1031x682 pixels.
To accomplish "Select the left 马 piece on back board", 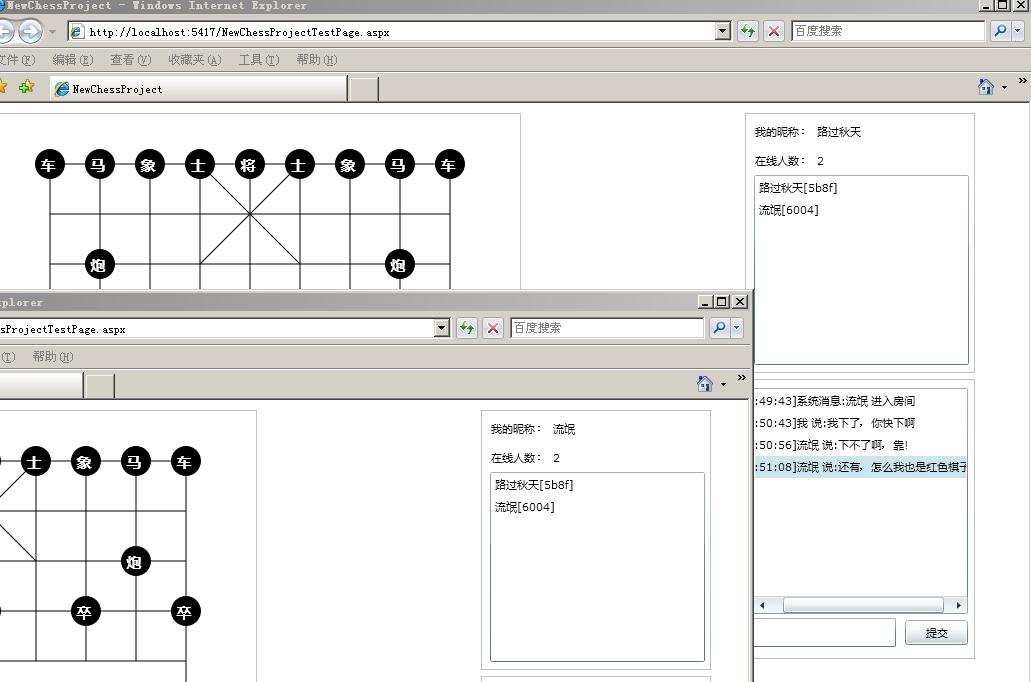I will click(x=100, y=164).
